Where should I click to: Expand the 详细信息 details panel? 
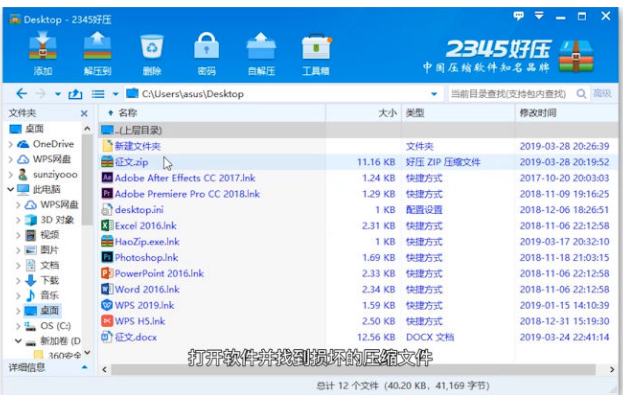[84, 368]
